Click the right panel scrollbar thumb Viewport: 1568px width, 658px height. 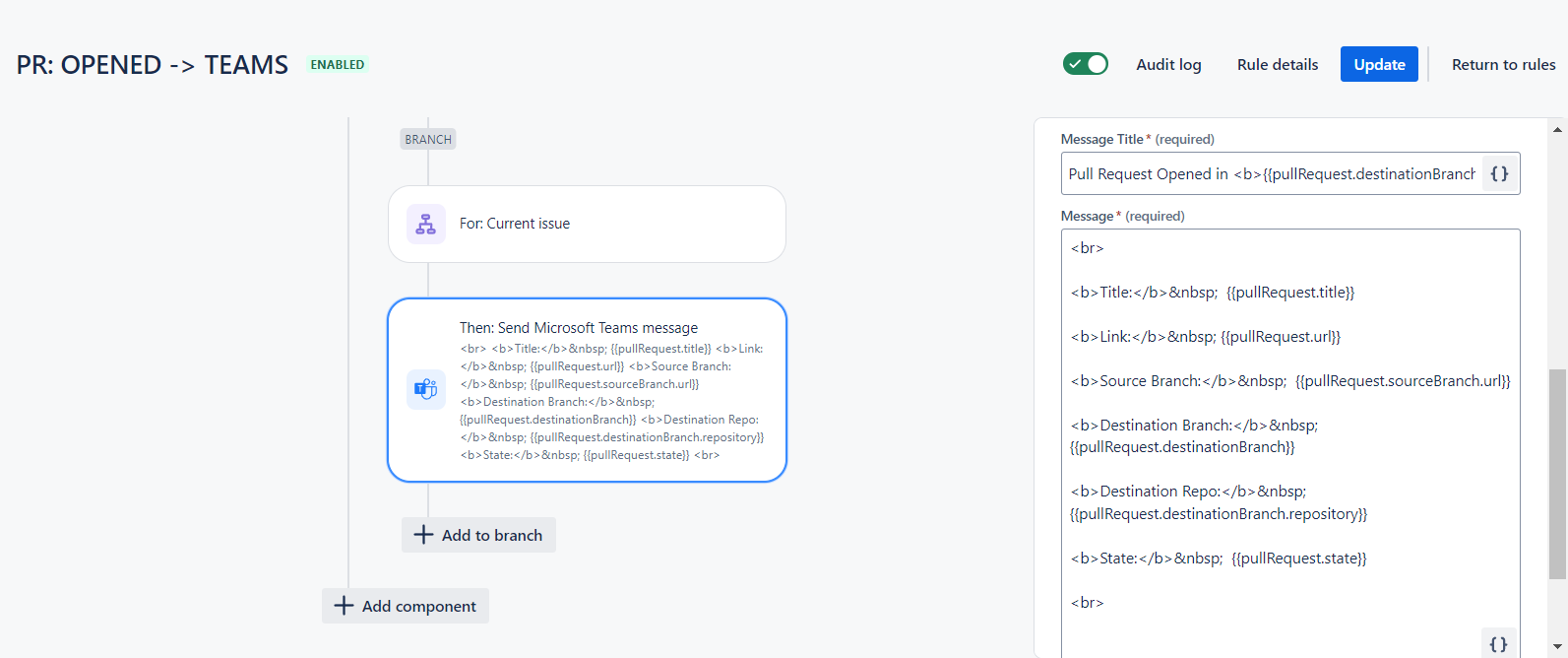click(x=1557, y=474)
